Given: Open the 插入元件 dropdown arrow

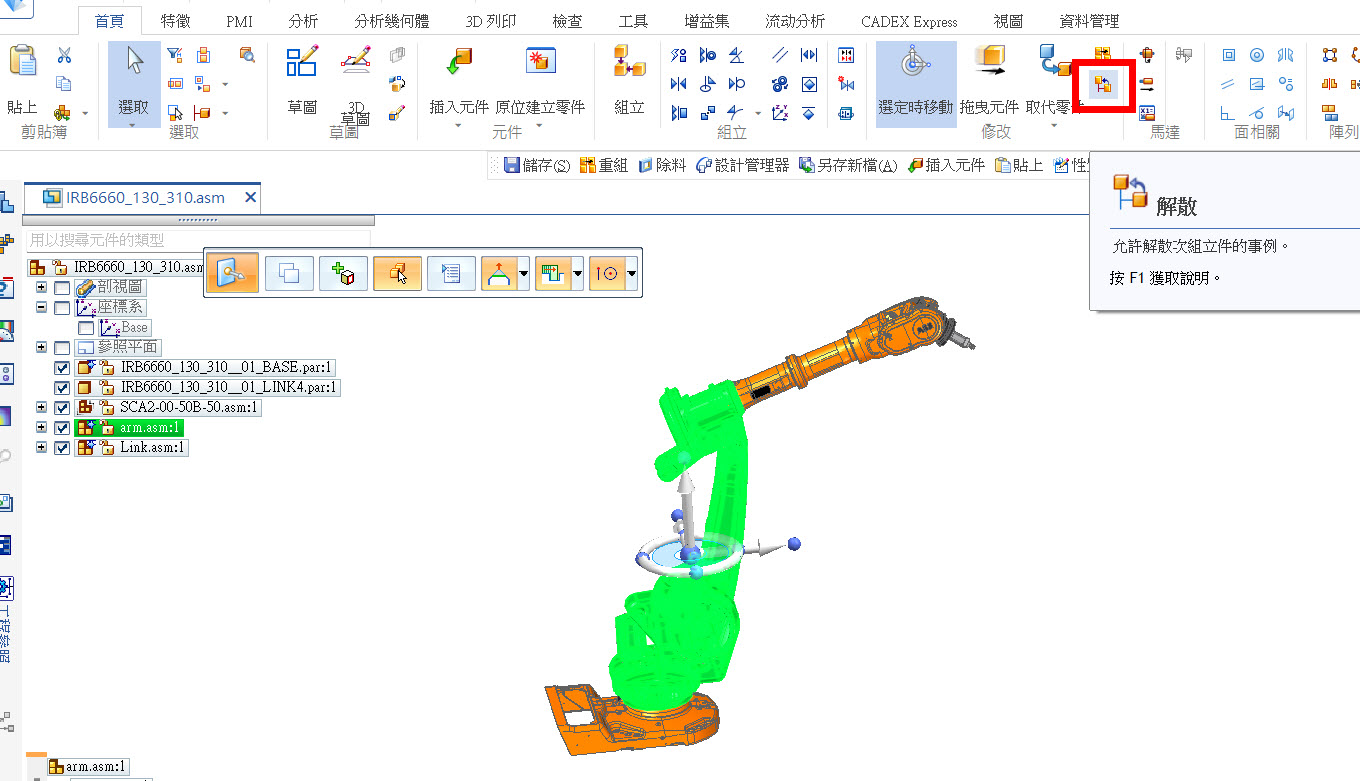Looking at the screenshot, I should pyautogui.click(x=459, y=125).
